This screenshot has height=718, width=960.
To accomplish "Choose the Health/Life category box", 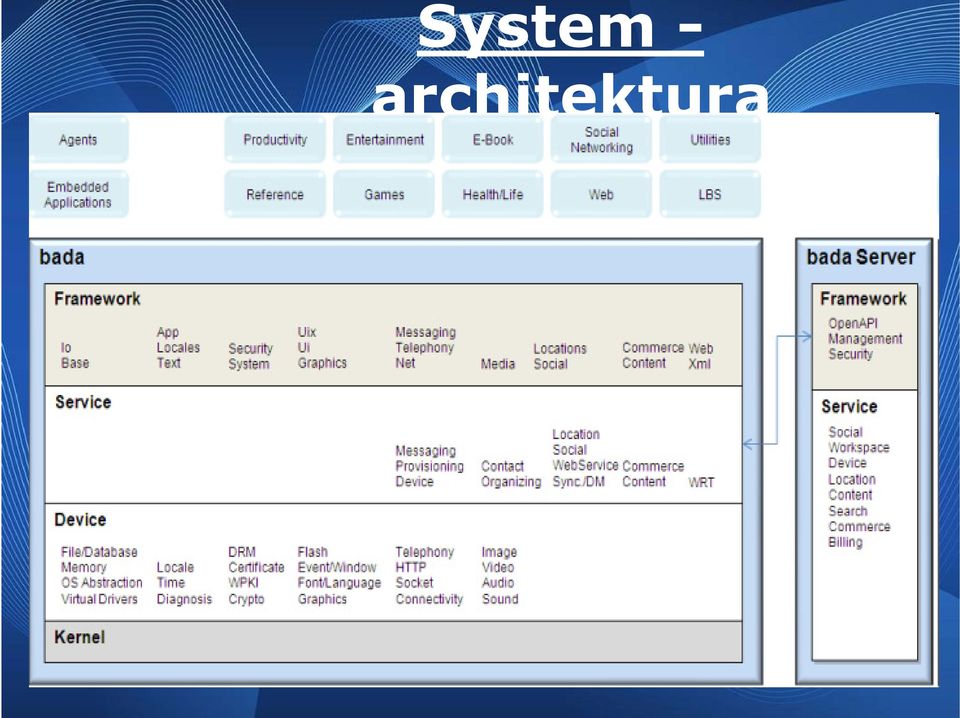I will [x=493, y=195].
